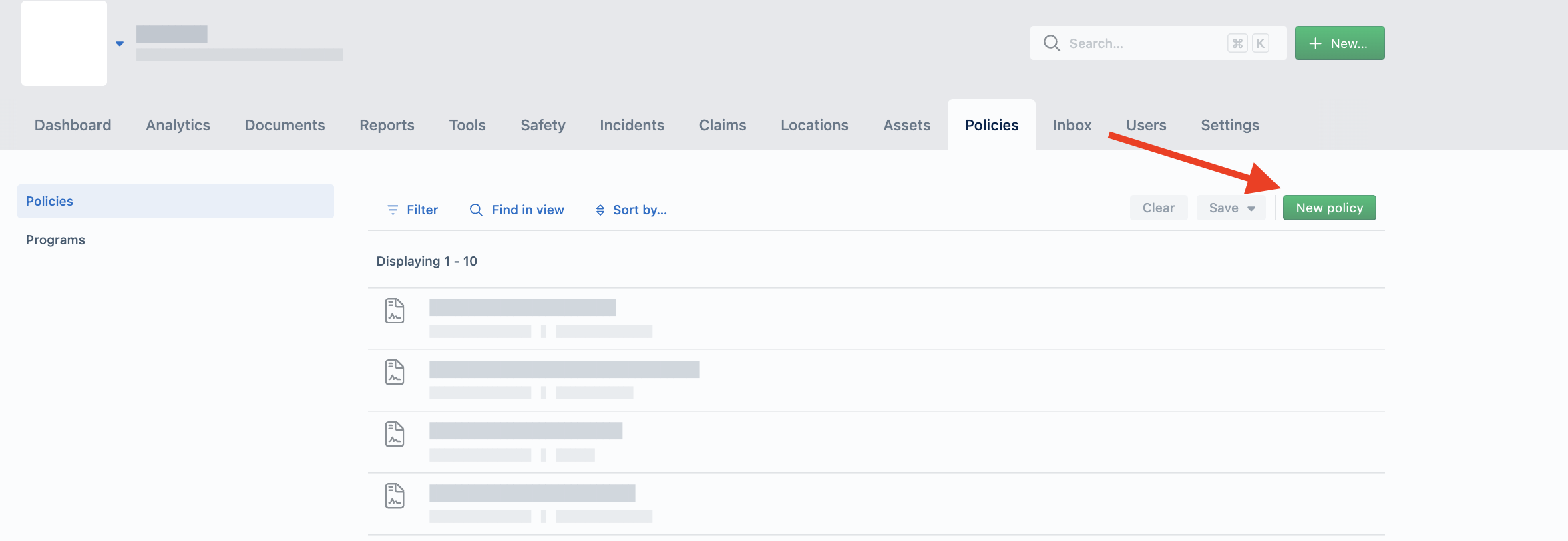Click Find in view
Screen dimensions: 1568x541
pyautogui.click(x=517, y=210)
